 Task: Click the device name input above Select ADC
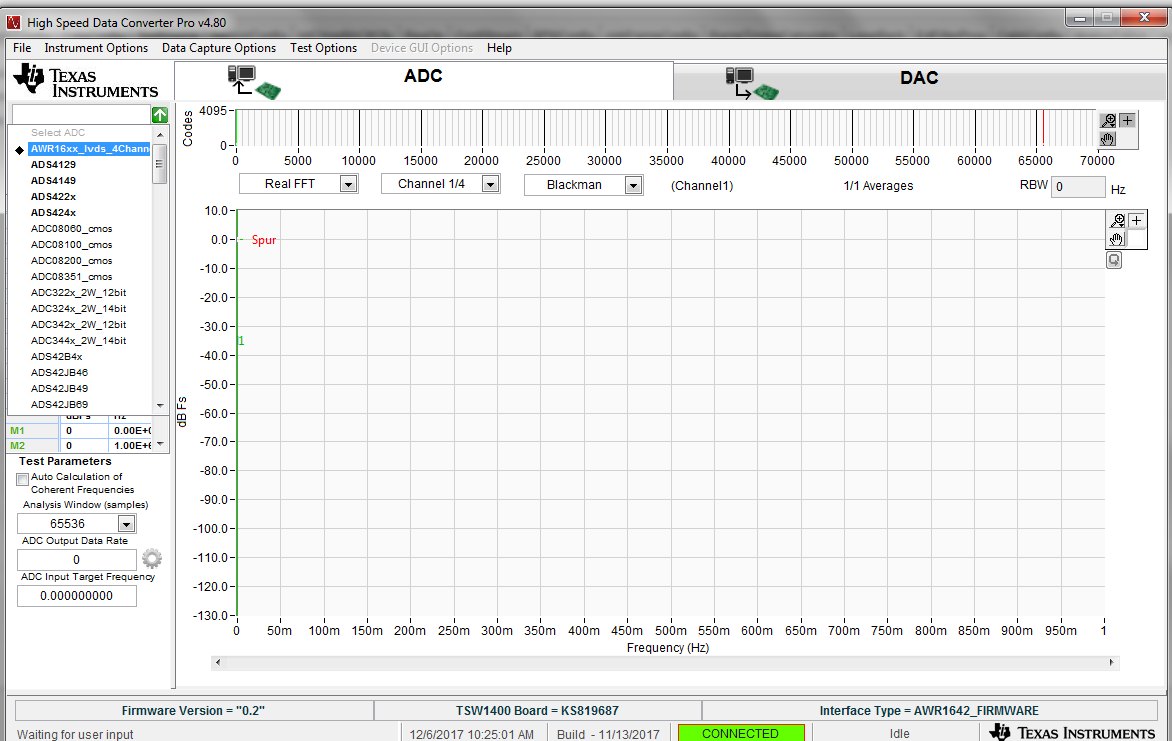pos(81,114)
